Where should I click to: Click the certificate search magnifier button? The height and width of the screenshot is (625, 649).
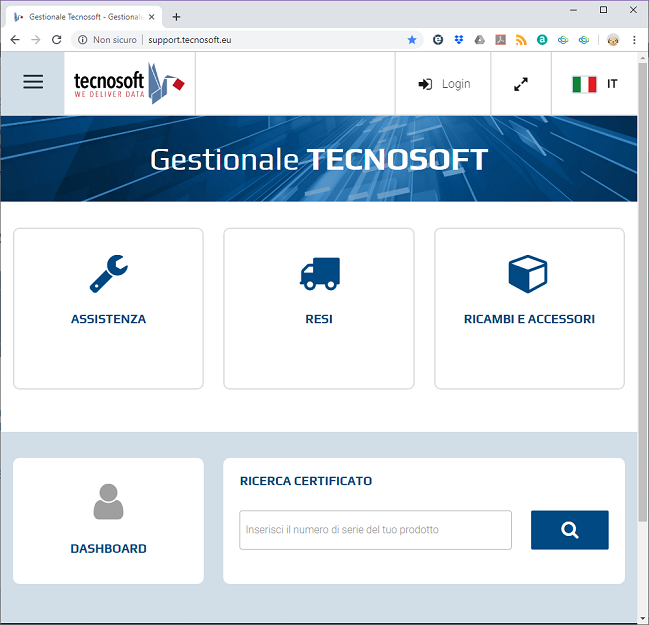tap(570, 530)
